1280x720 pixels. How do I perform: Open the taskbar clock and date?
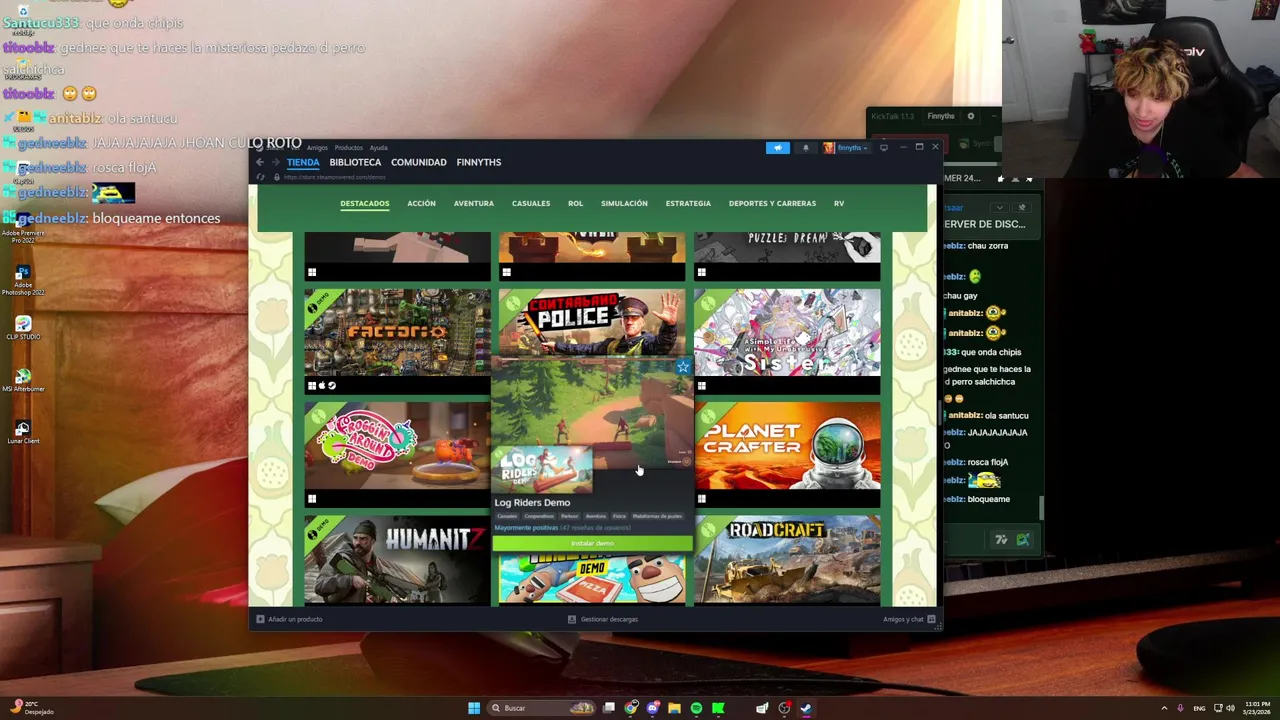(x=1257, y=708)
